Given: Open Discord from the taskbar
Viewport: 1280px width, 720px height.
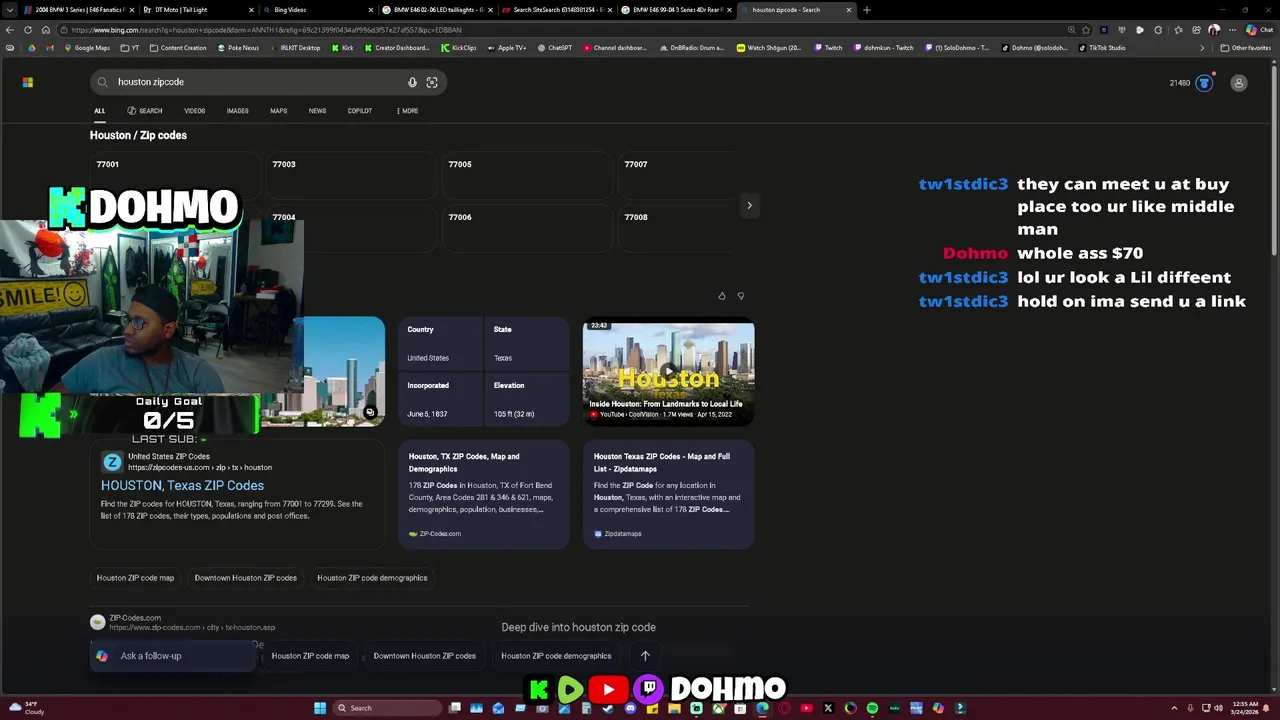Looking at the screenshot, I should [x=630, y=708].
